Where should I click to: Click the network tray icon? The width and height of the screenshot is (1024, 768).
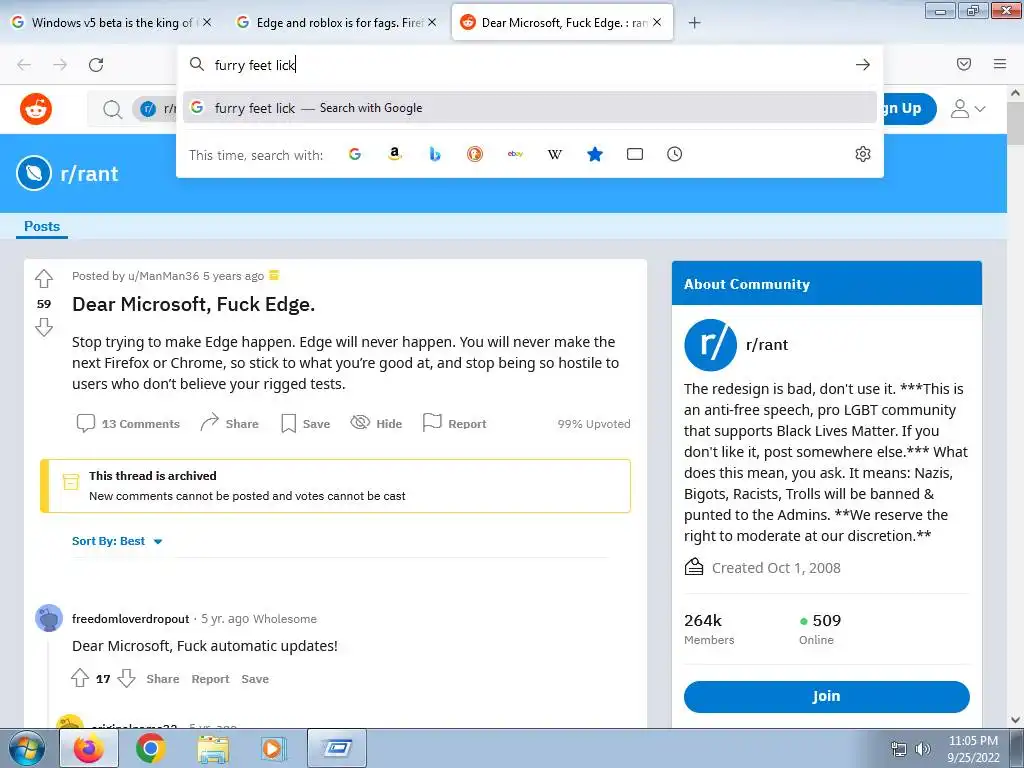coord(899,749)
